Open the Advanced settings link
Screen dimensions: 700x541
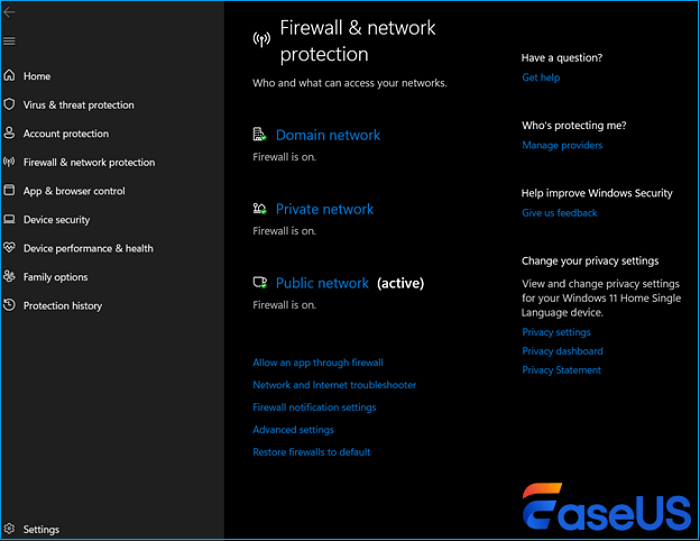(x=293, y=430)
